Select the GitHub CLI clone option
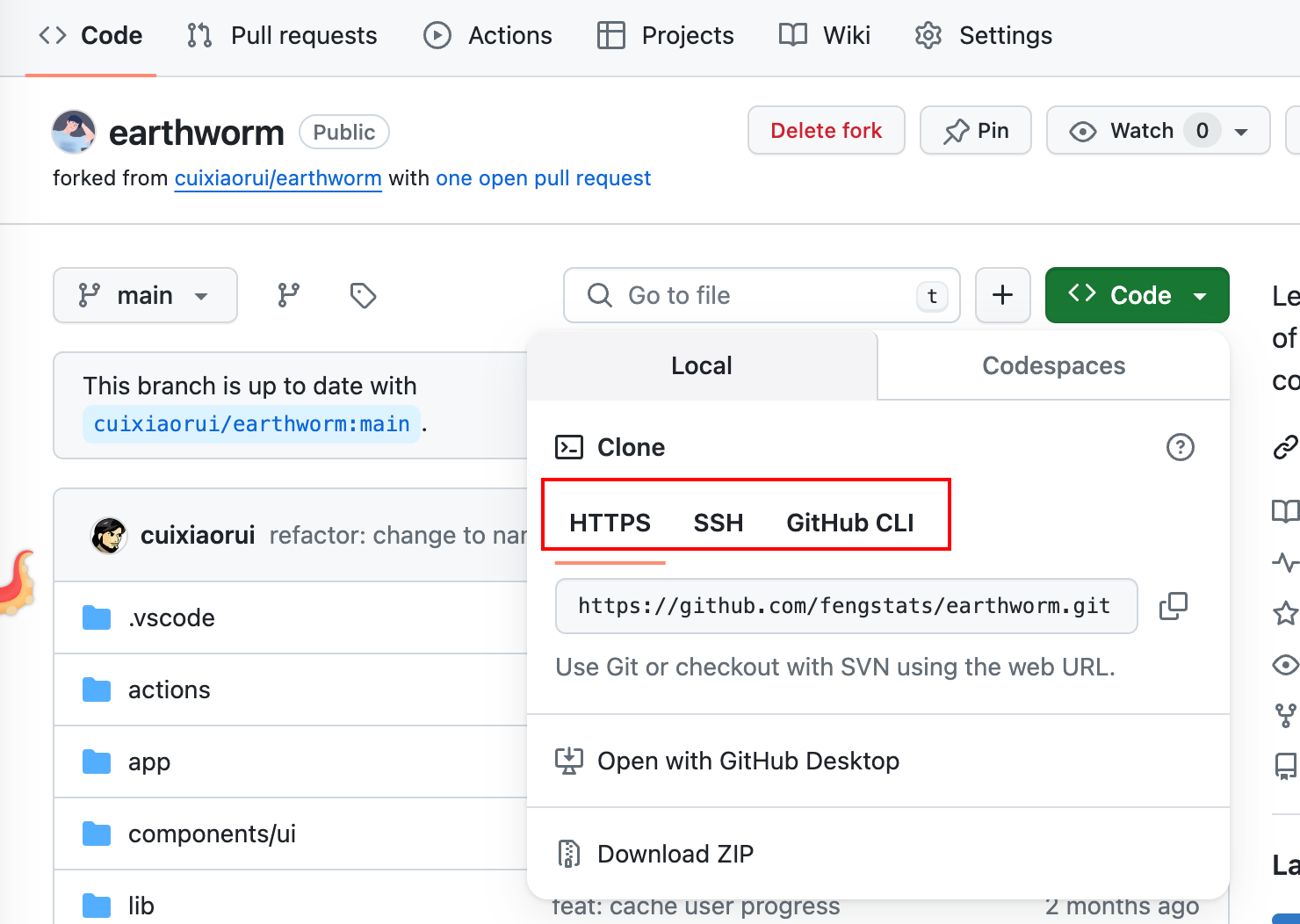This screenshot has height=924, width=1300. (849, 523)
